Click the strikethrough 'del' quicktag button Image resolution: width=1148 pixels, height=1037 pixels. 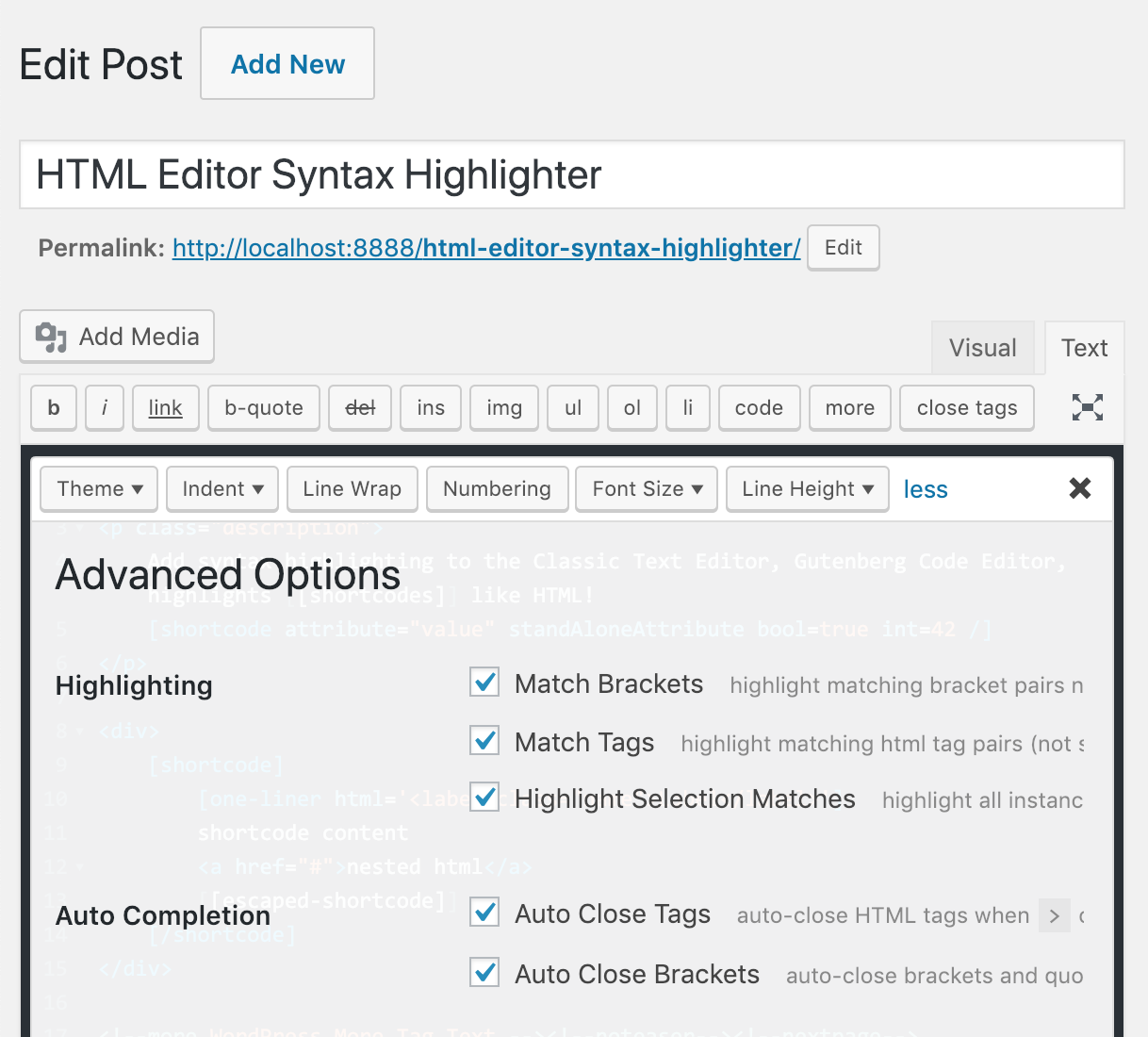[x=360, y=407]
